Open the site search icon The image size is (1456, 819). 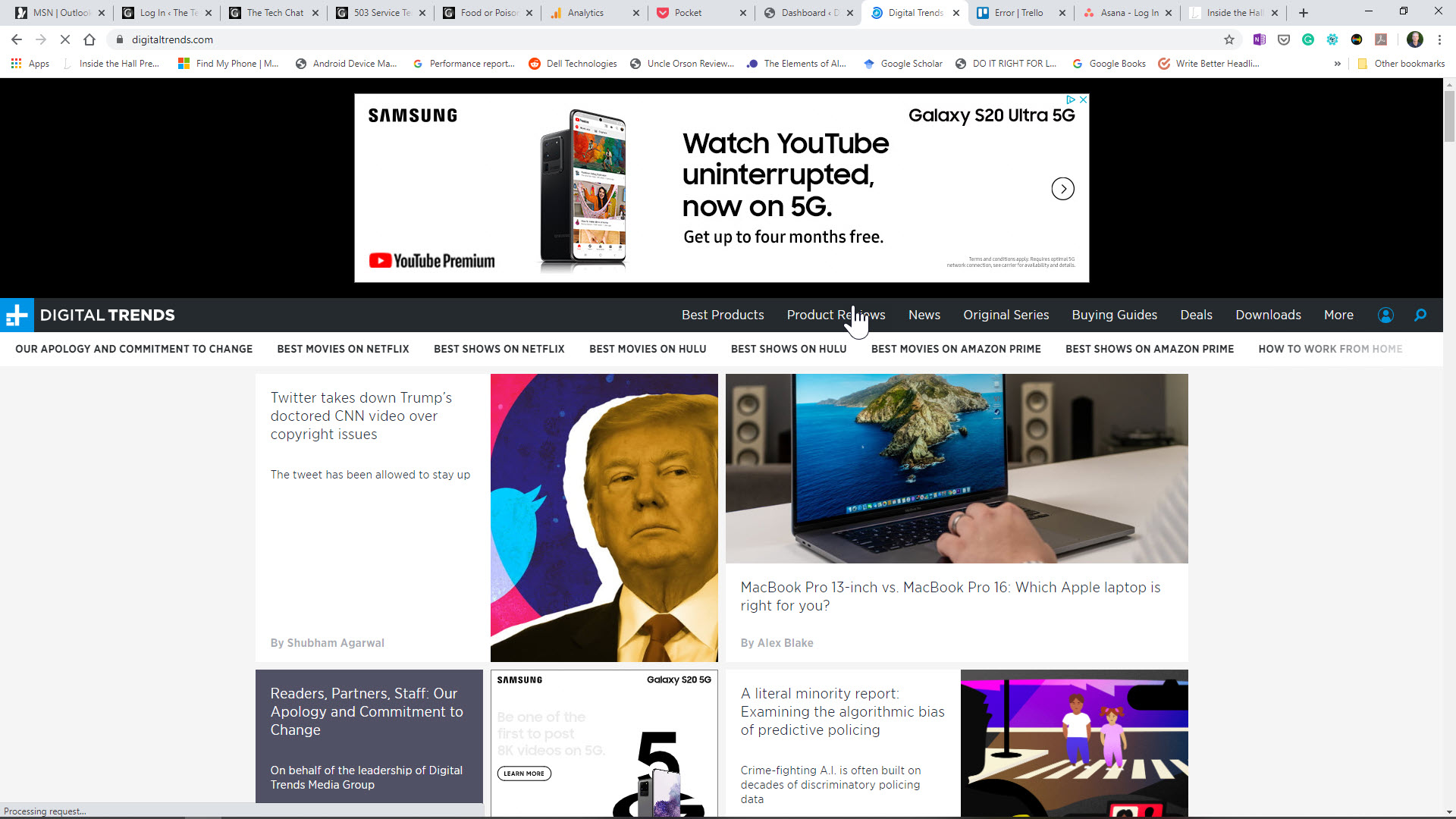coord(1420,315)
